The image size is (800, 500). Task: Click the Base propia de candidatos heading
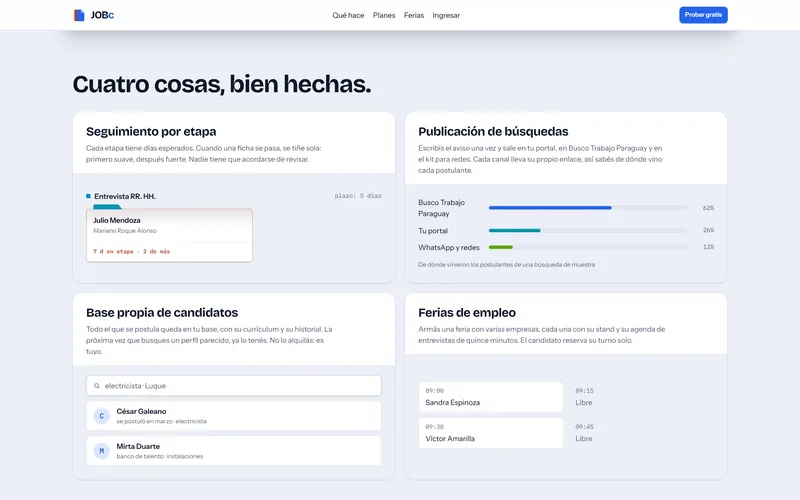162,312
